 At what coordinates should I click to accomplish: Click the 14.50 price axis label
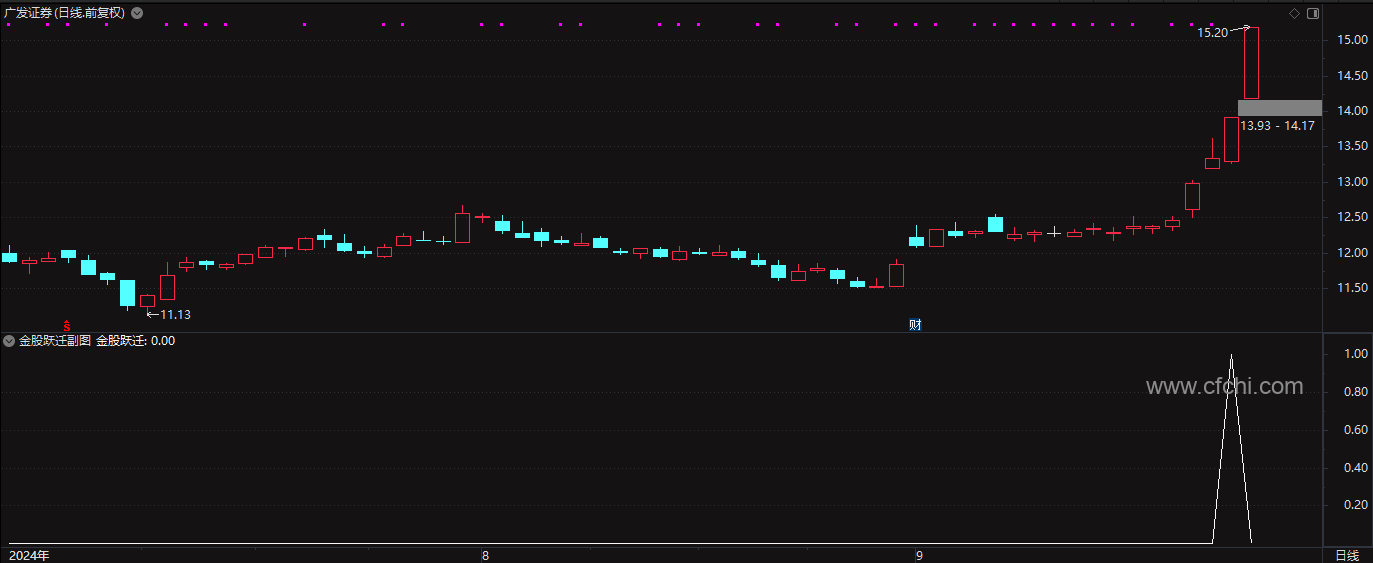(x=1352, y=76)
